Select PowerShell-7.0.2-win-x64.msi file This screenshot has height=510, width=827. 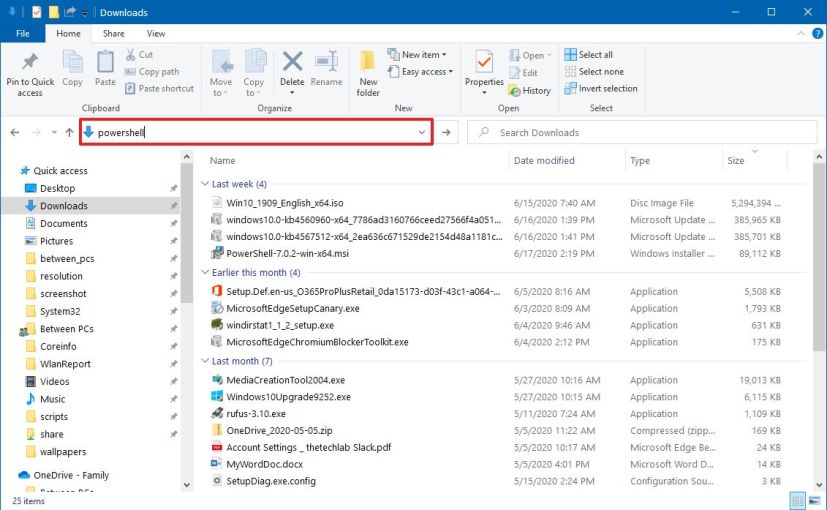(287, 253)
